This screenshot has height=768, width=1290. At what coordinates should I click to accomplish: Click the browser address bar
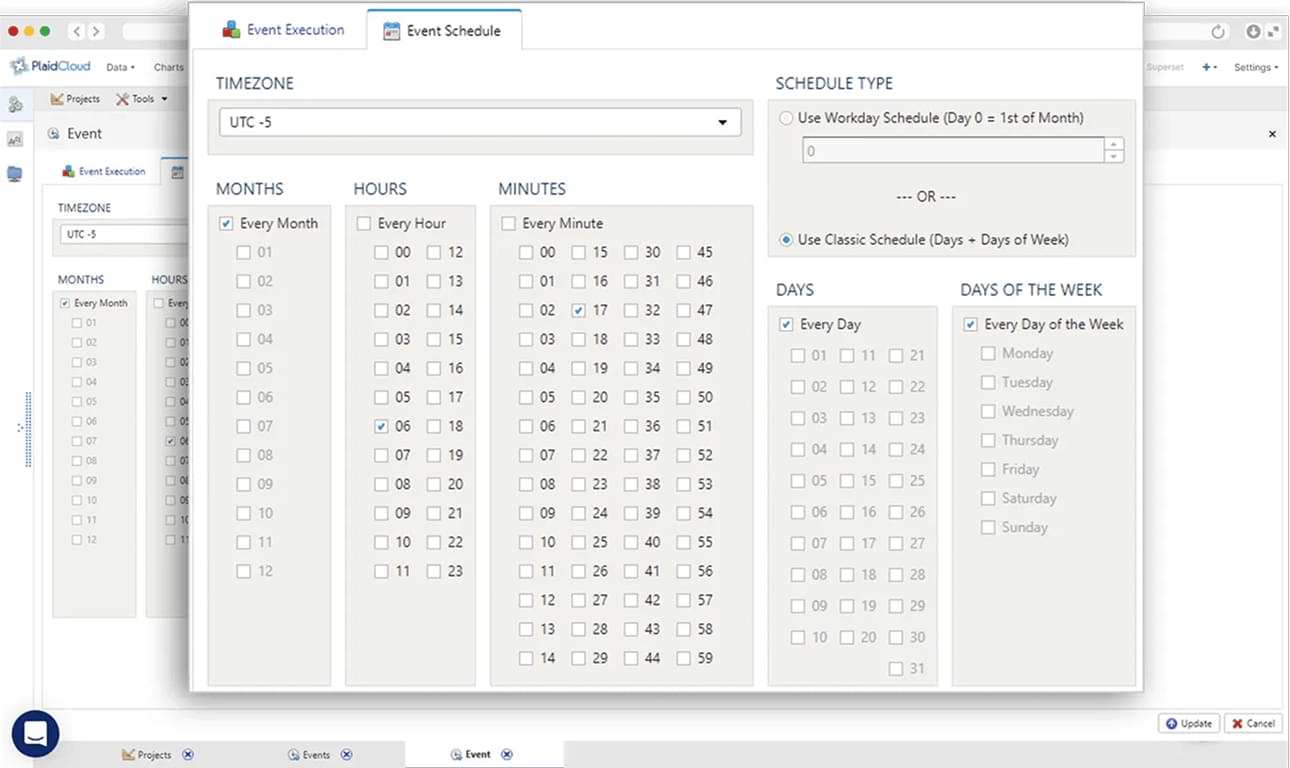click(155, 32)
